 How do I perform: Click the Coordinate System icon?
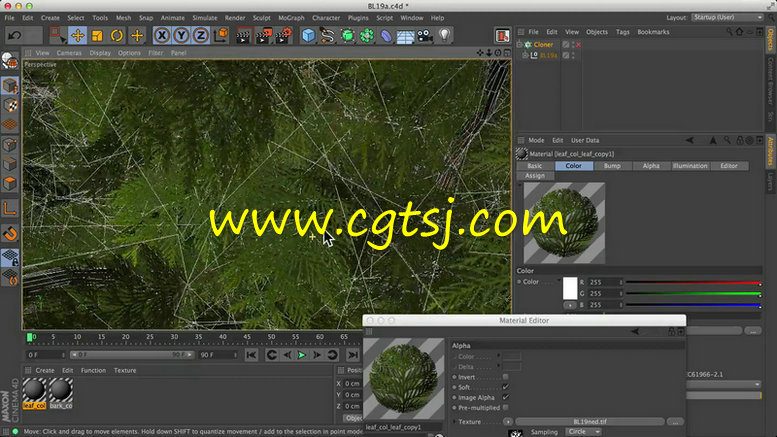click(x=221, y=36)
